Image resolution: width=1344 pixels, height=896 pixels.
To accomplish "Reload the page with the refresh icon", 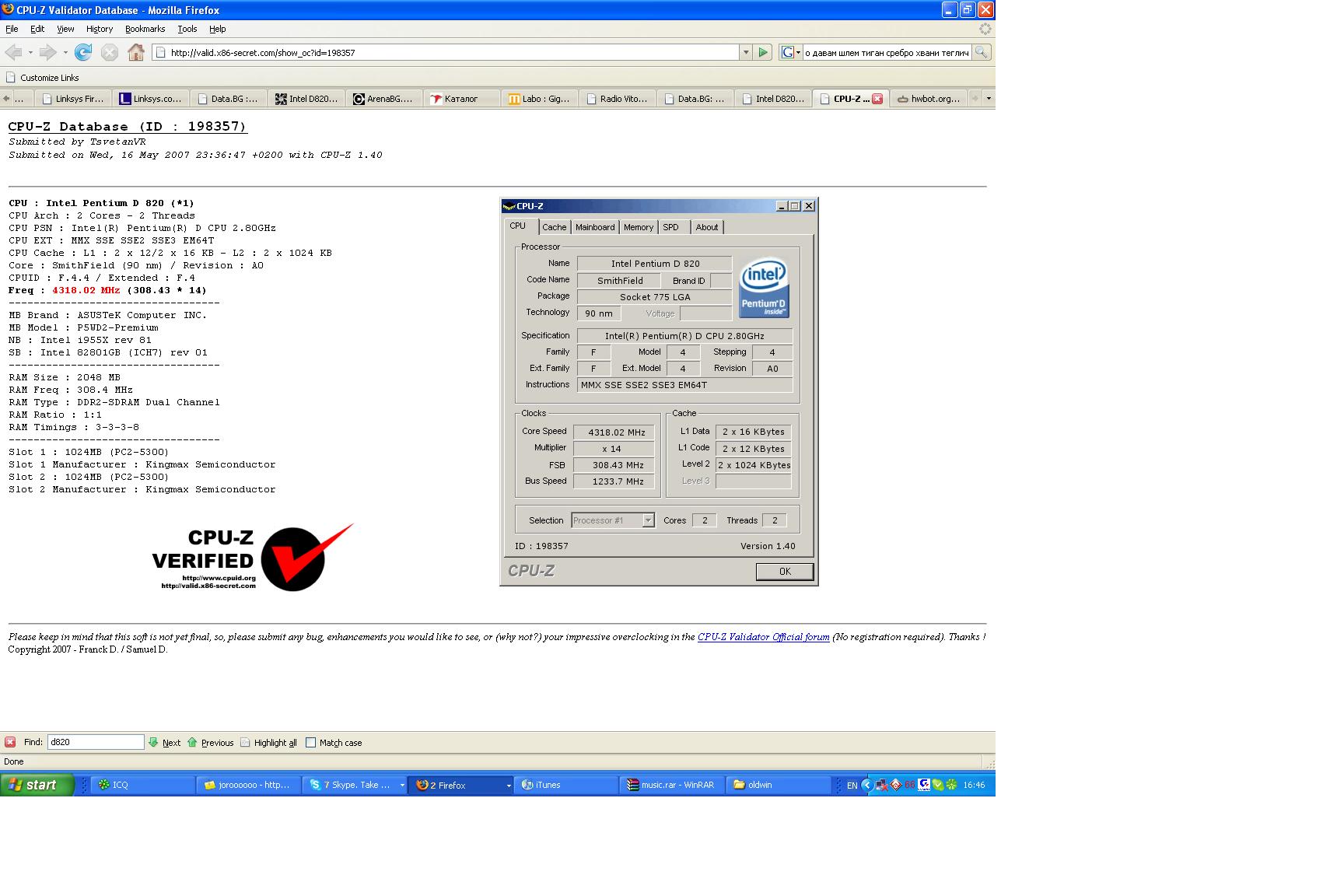I will 83,52.
